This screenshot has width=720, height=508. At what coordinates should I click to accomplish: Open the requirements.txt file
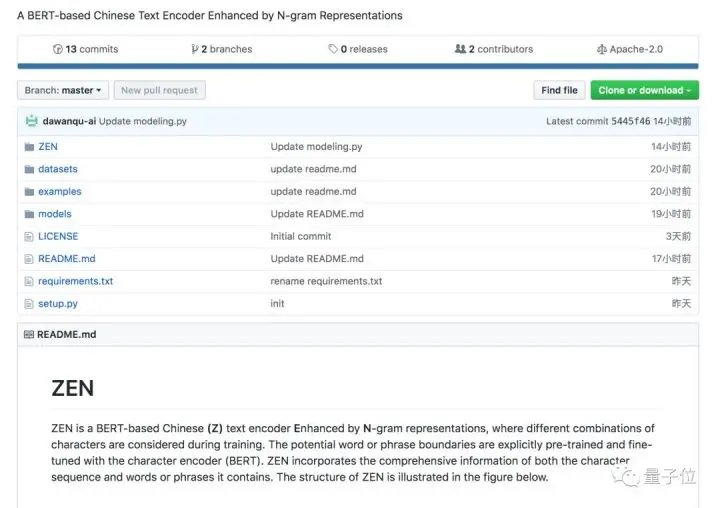tap(75, 281)
